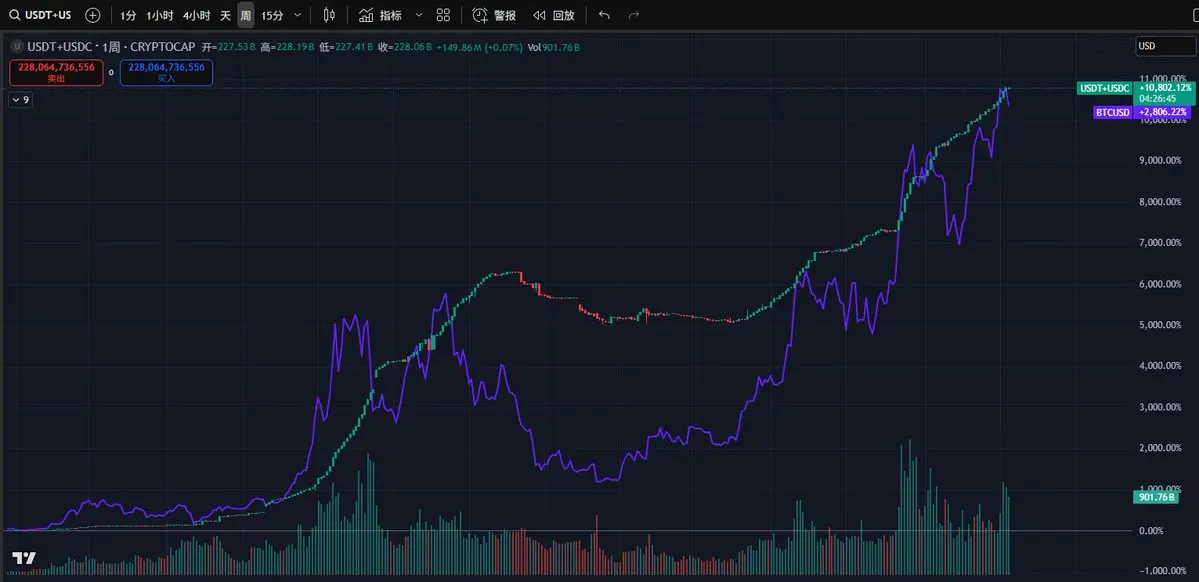Click the BTCUSD purple price label
This screenshot has height=582, width=1199.
pyautogui.click(x=1113, y=112)
